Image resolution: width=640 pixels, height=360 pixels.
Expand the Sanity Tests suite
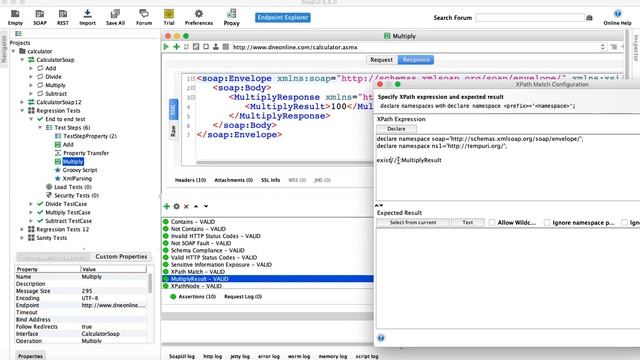(x=22, y=238)
